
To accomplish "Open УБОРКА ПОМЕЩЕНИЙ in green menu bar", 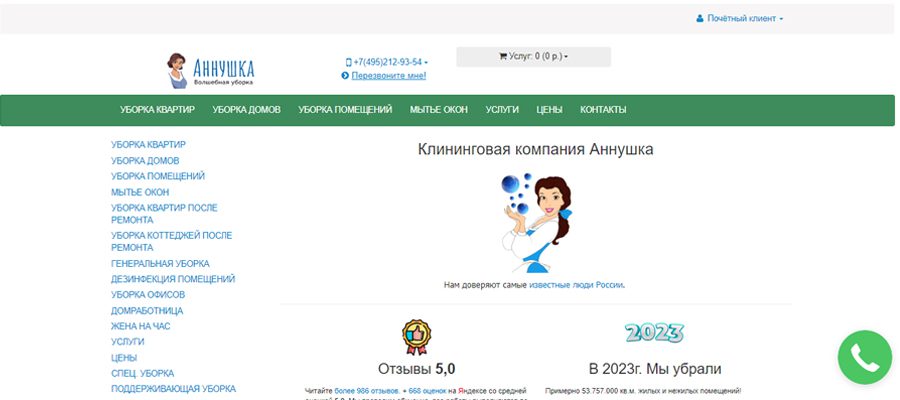I will (x=345, y=110).
